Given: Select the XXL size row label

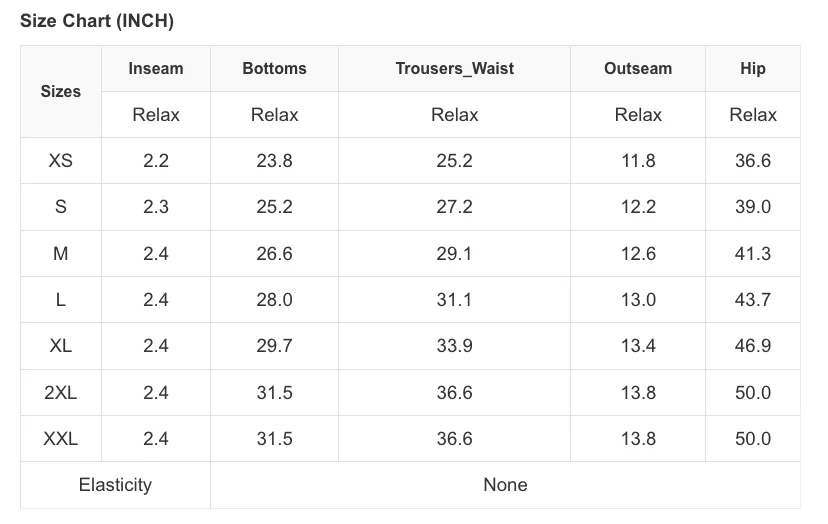Looking at the screenshot, I should coord(61,438).
